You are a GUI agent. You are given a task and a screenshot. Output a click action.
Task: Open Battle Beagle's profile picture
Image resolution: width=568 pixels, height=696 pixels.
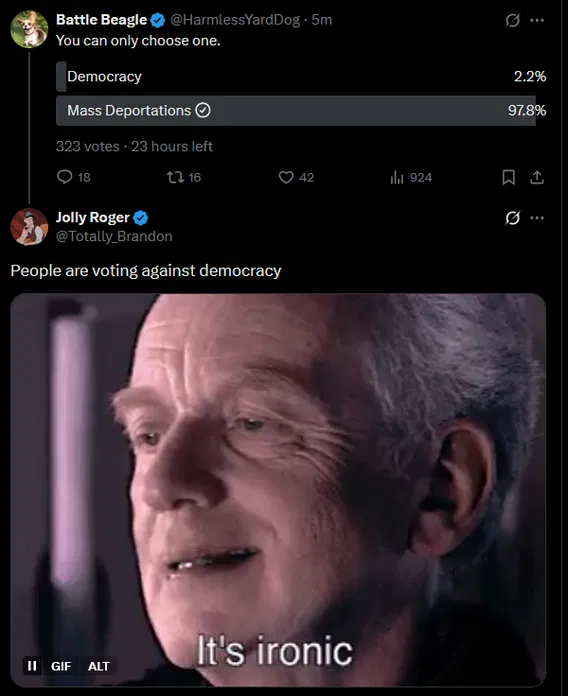click(29, 29)
